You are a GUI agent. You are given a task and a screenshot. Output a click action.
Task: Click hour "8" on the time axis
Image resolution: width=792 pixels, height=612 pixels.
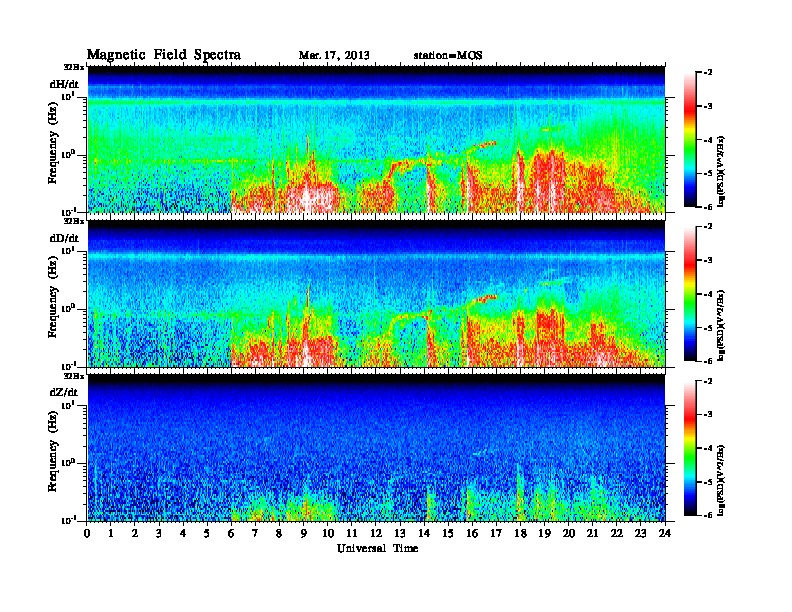pos(279,534)
